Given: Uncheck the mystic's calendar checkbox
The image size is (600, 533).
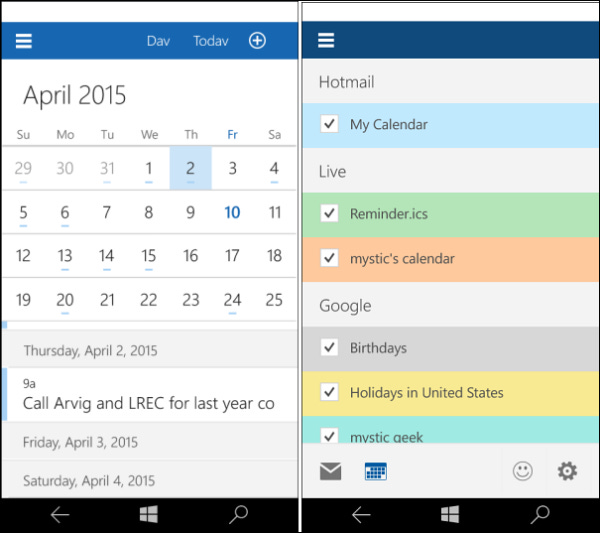Looking at the screenshot, I should (329, 258).
